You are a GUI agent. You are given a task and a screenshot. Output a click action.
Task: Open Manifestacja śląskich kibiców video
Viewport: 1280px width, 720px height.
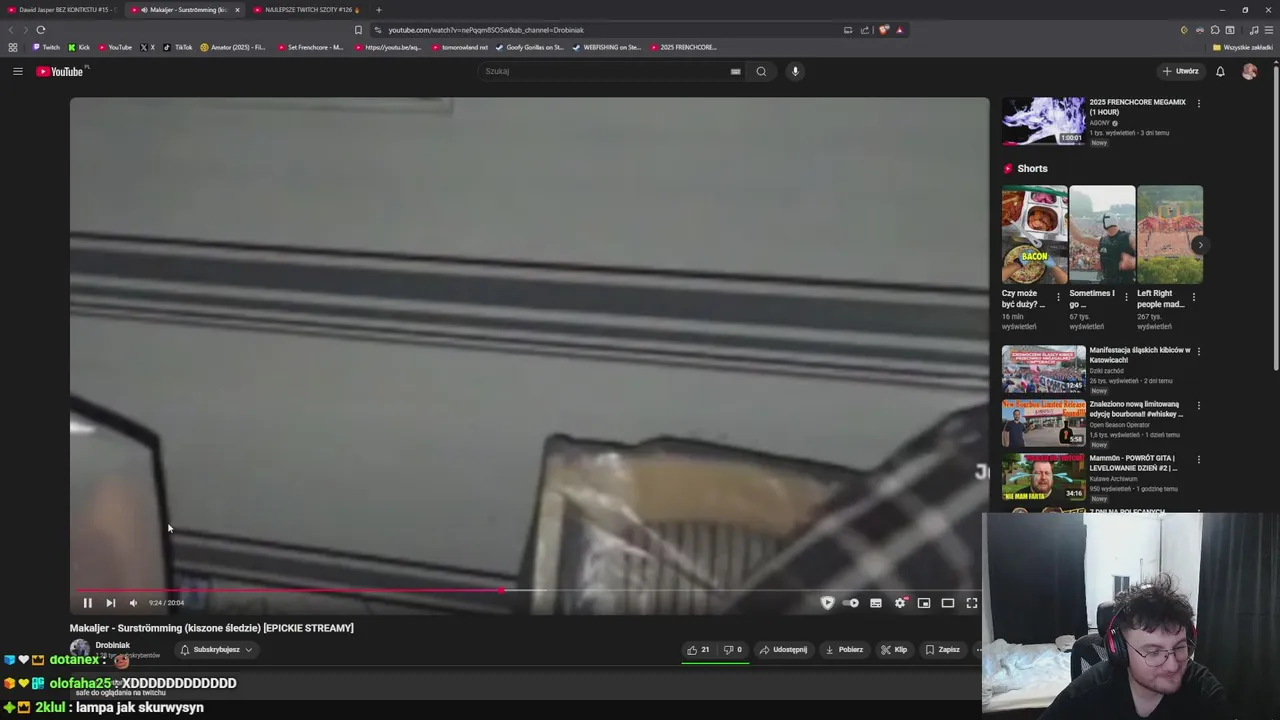[x=1043, y=369]
